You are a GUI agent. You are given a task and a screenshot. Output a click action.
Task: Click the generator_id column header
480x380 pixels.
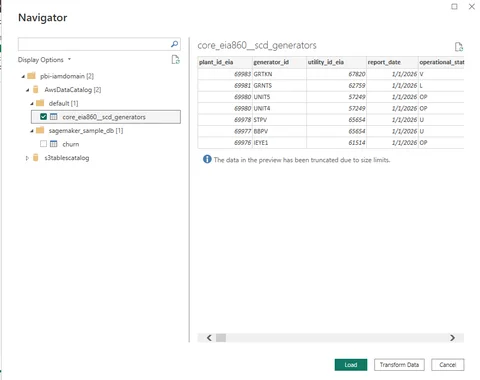pyautogui.click(x=279, y=62)
